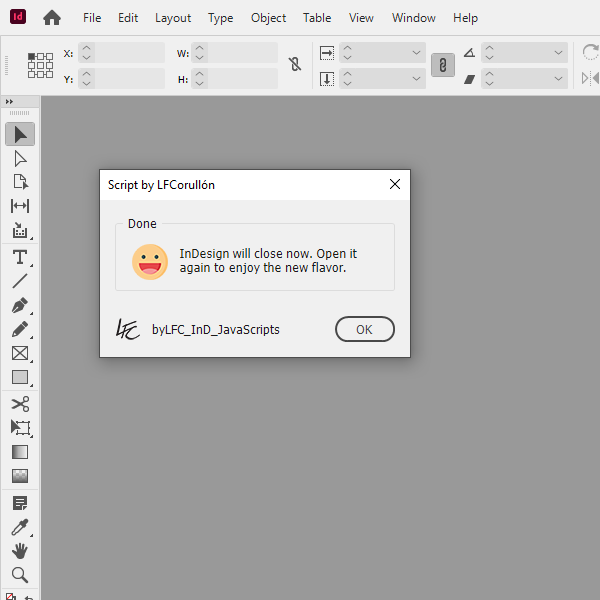
Task: Select the Type tool
Action: [20, 257]
